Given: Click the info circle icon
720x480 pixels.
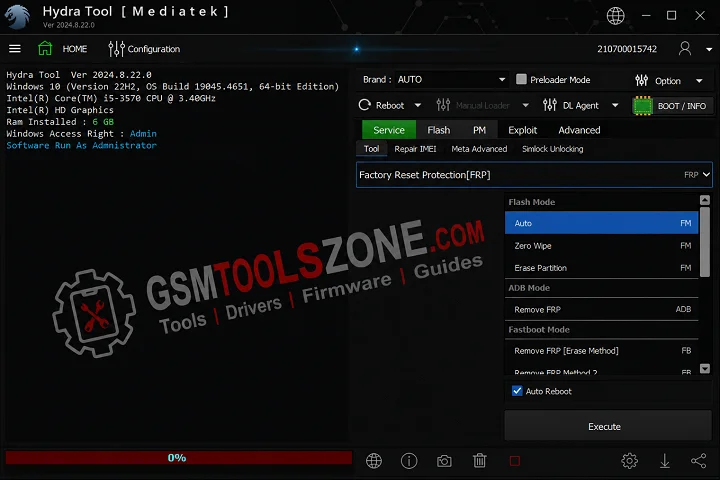Looking at the screenshot, I should click(x=409, y=461).
